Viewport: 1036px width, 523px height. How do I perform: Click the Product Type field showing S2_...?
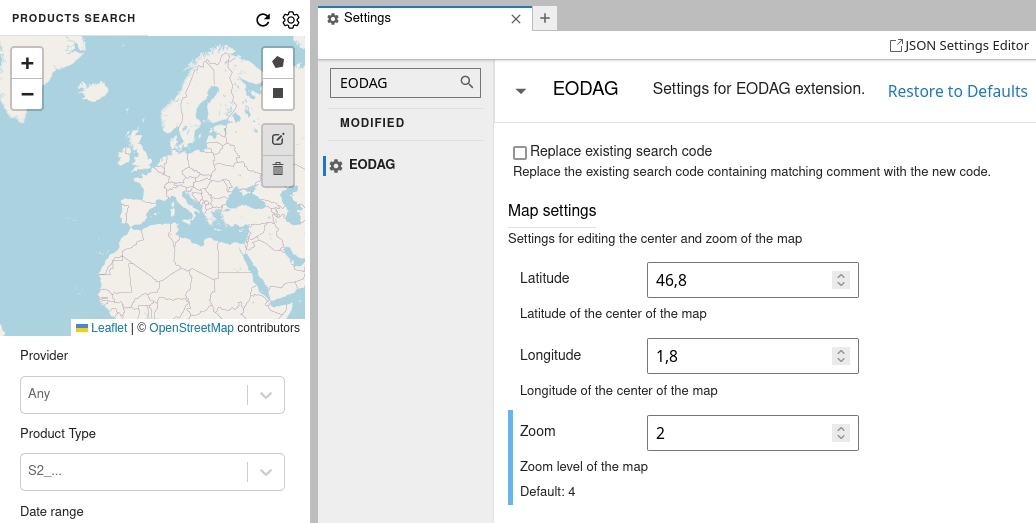point(153,471)
